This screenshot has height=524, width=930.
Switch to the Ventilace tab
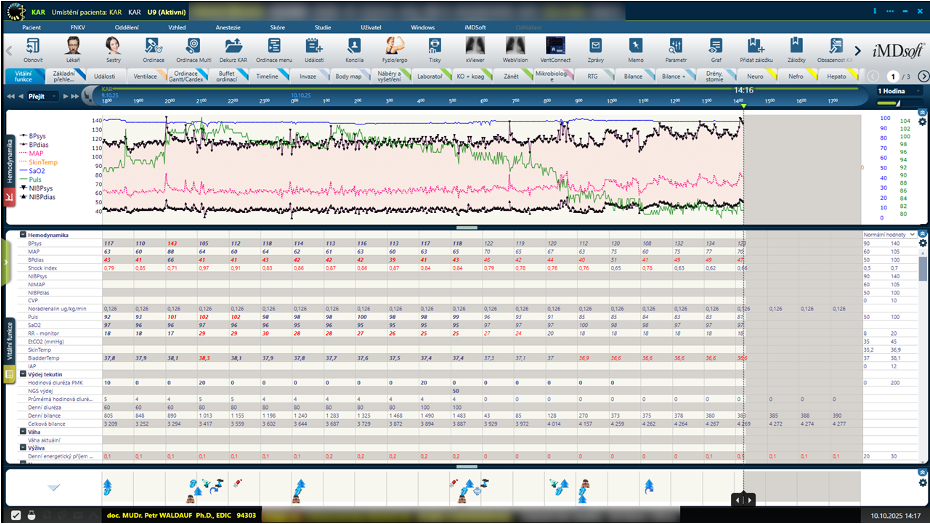[x=146, y=76]
